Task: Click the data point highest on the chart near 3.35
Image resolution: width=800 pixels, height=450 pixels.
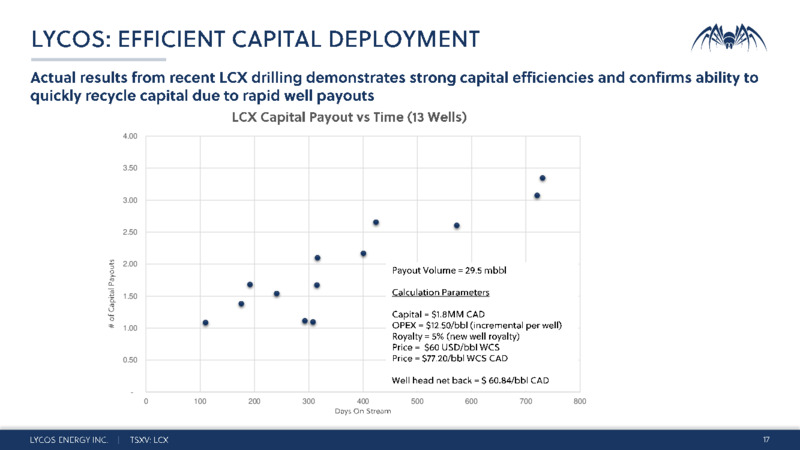Action: tap(542, 178)
